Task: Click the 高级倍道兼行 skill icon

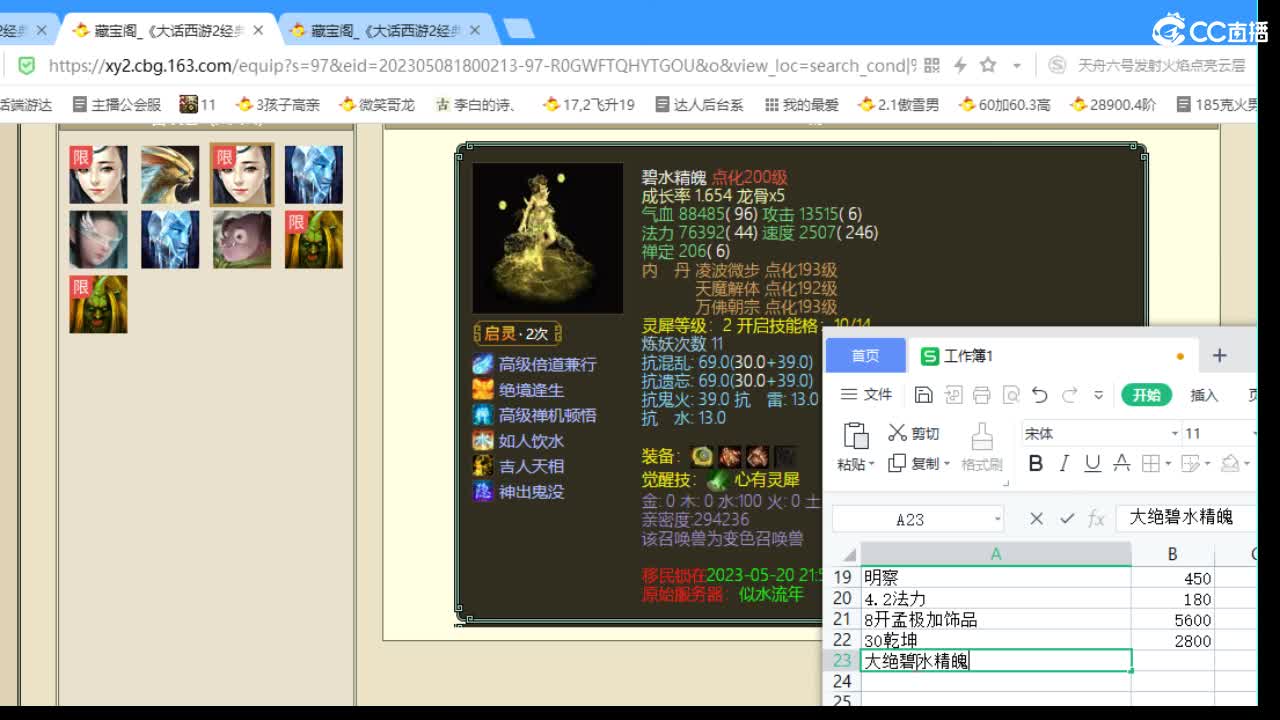Action: 483,364
